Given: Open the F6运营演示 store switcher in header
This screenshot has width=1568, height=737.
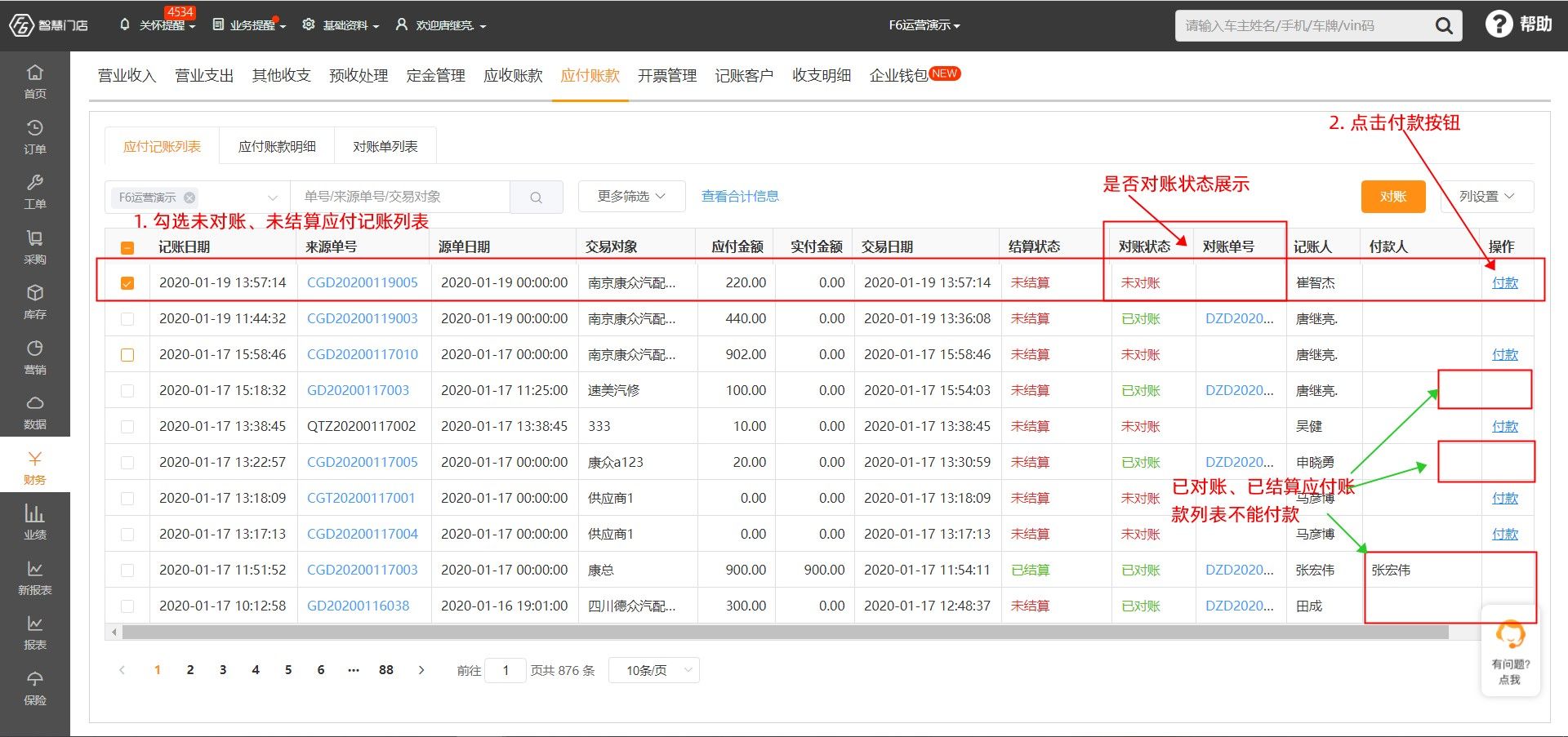Looking at the screenshot, I should (924, 25).
